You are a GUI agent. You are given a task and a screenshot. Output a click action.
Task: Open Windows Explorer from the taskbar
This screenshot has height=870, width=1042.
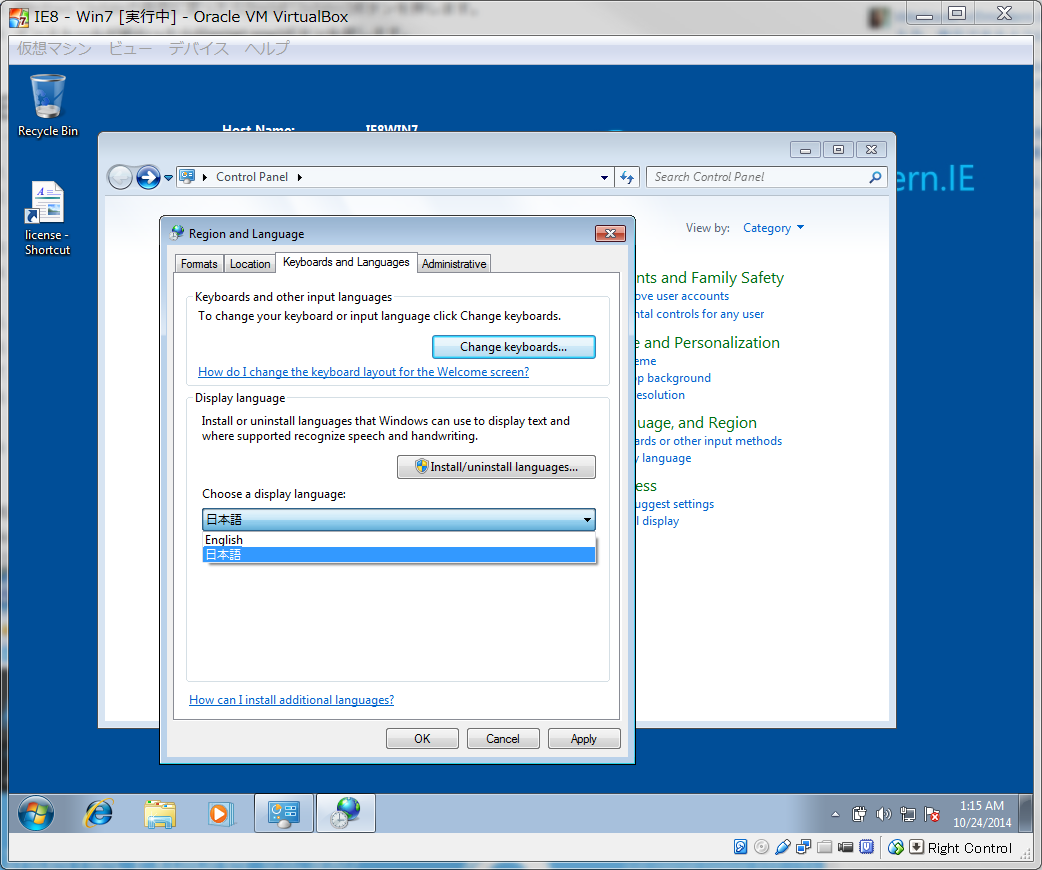(159, 814)
